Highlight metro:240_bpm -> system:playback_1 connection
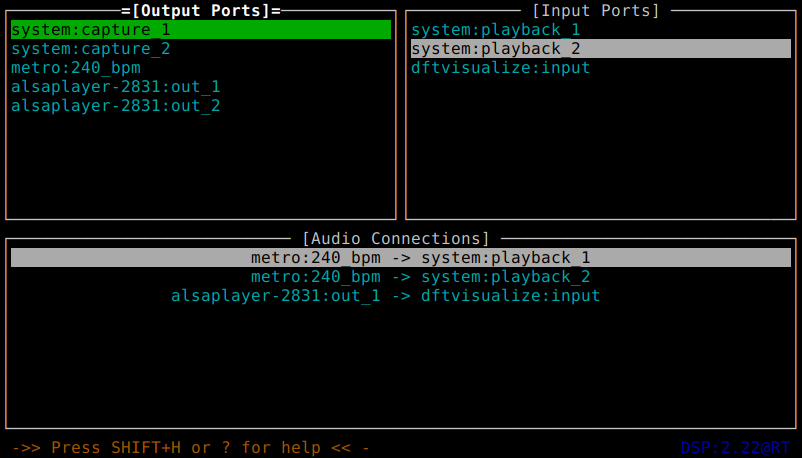Image resolution: width=802 pixels, height=458 pixels. pyautogui.click(x=401, y=257)
